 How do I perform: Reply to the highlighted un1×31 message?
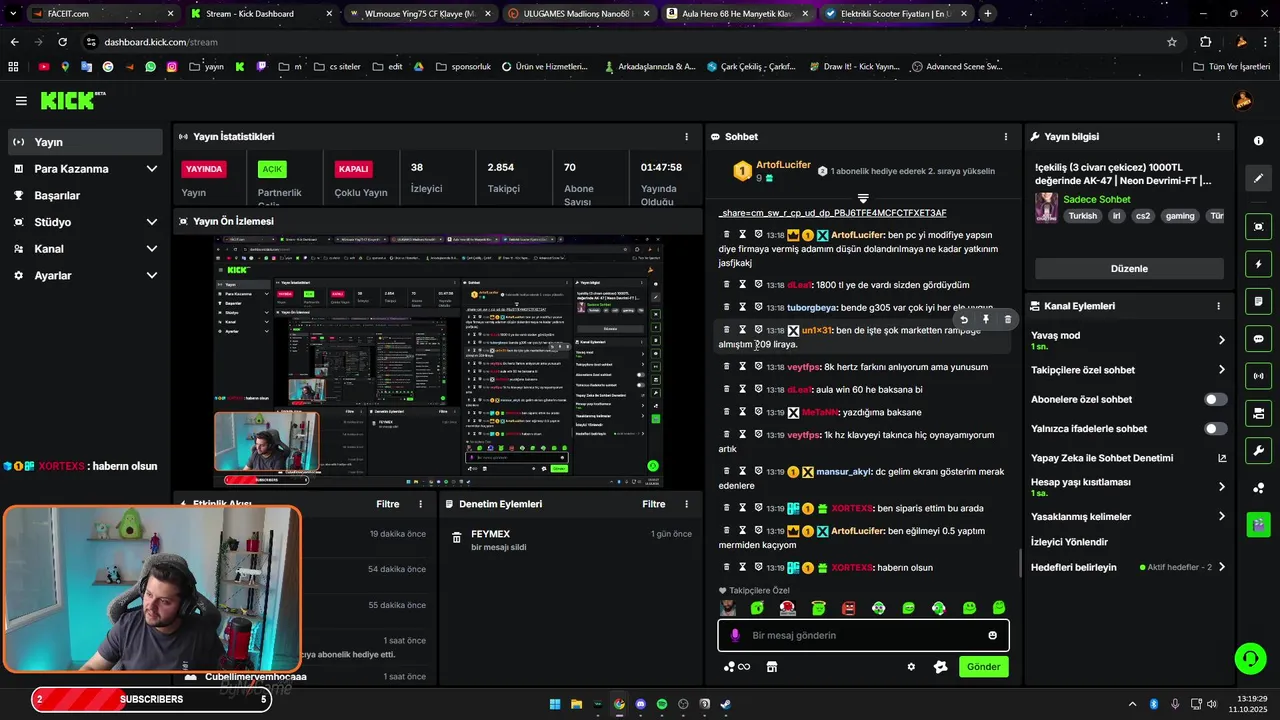coord(964,320)
